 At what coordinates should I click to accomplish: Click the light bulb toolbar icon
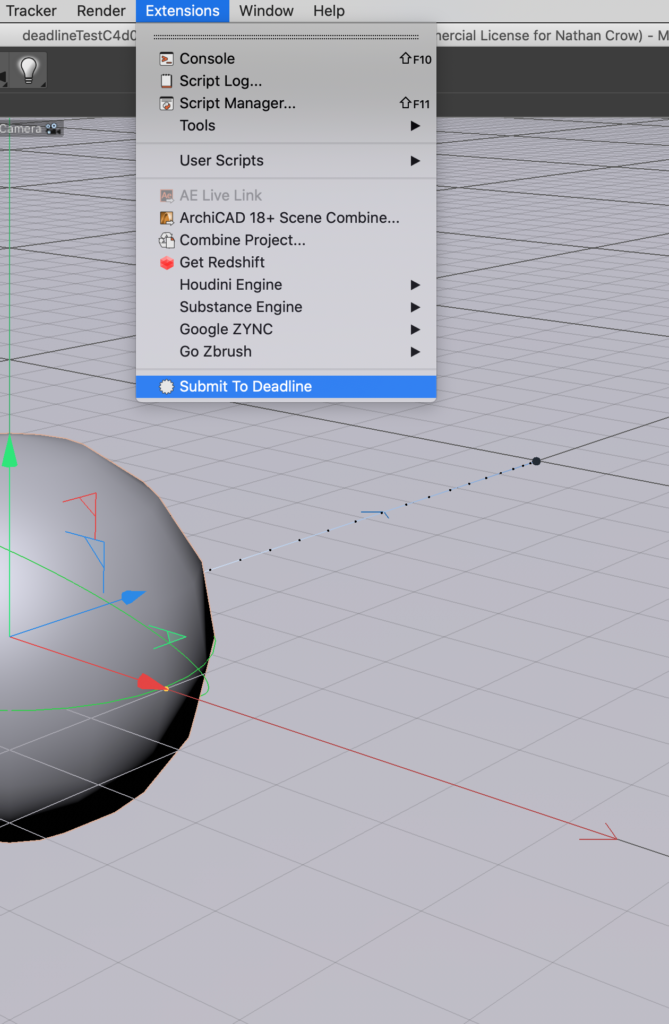[x=29, y=70]
